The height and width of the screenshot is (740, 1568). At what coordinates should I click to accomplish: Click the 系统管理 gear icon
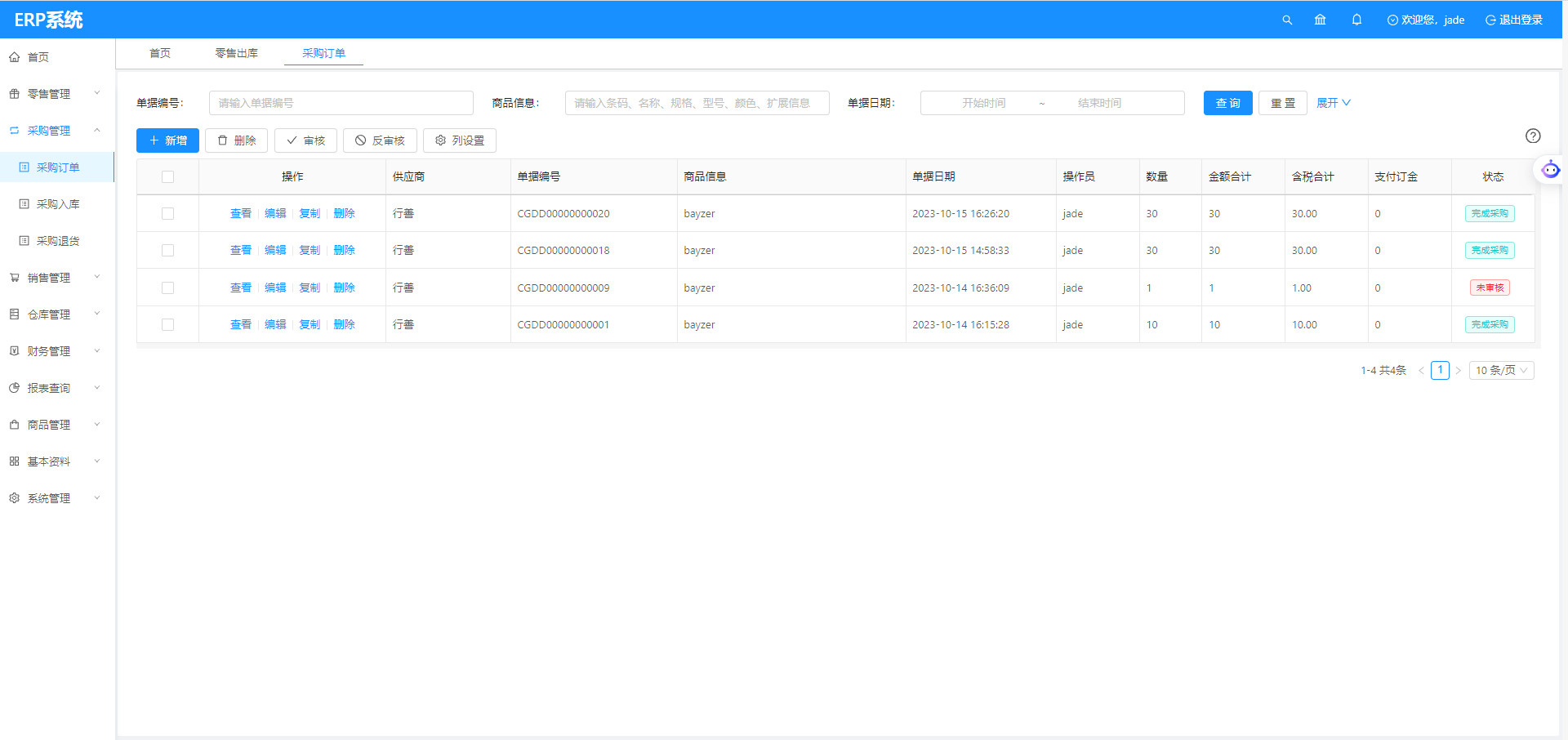coord(14,498)
